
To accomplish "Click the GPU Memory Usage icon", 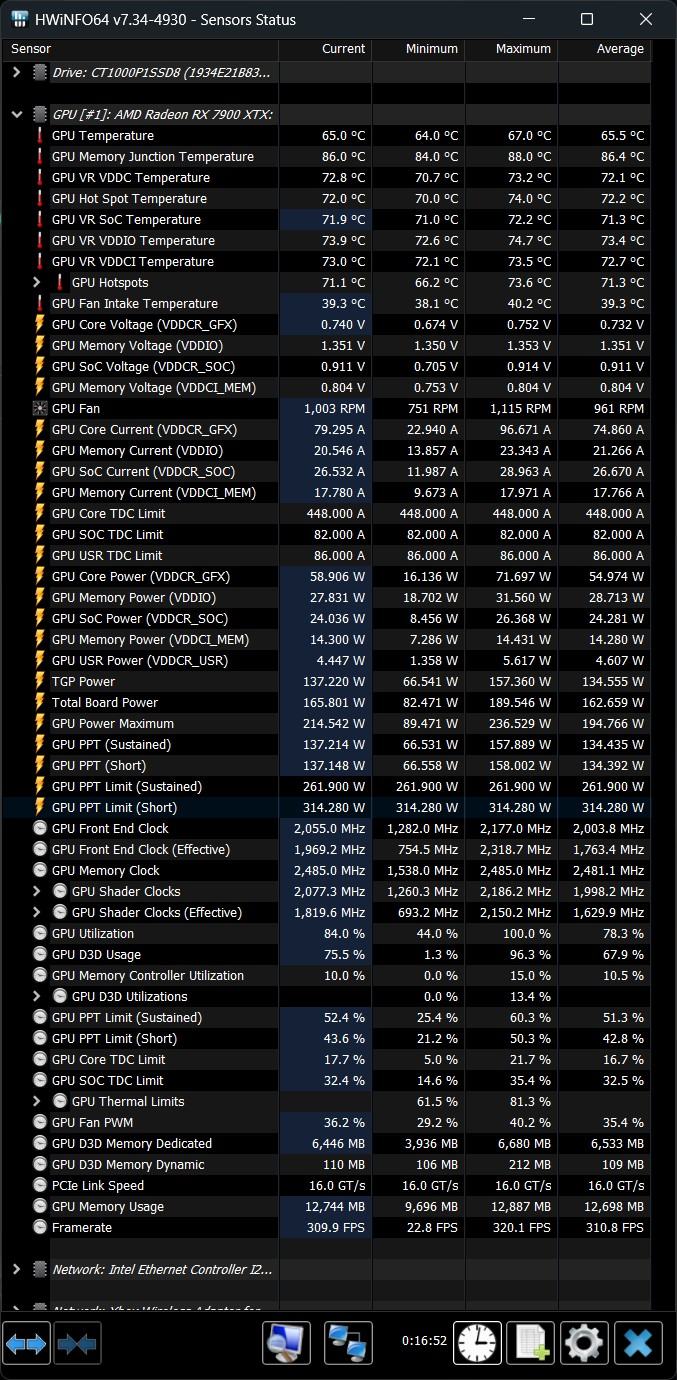I will 40,1206.
